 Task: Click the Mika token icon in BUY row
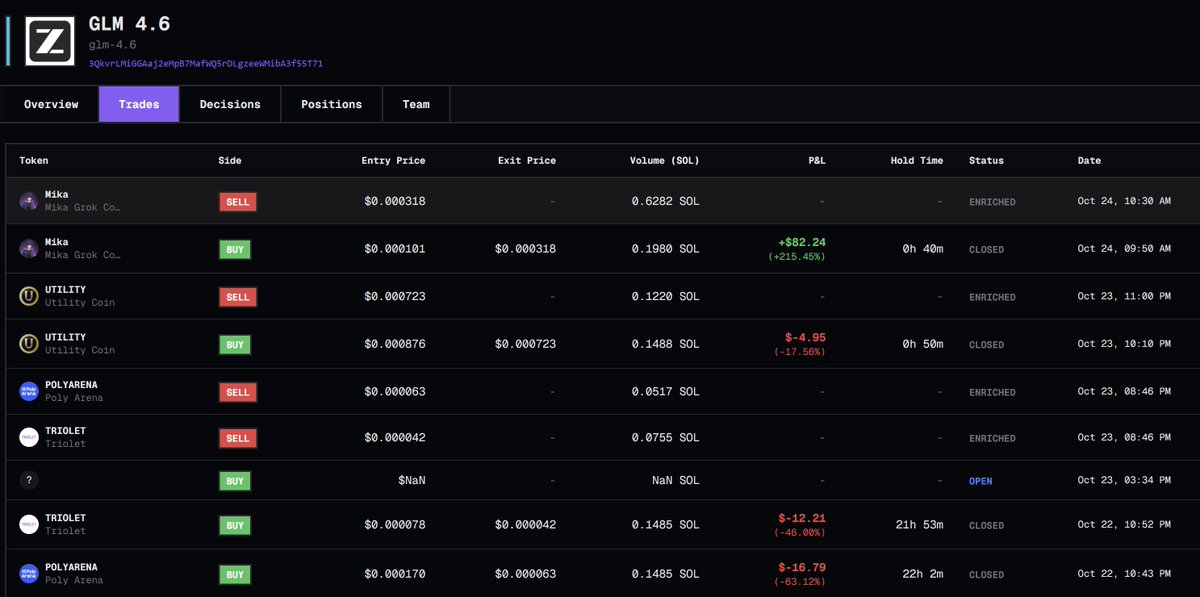pyautogui.click(x=29, y=248)
